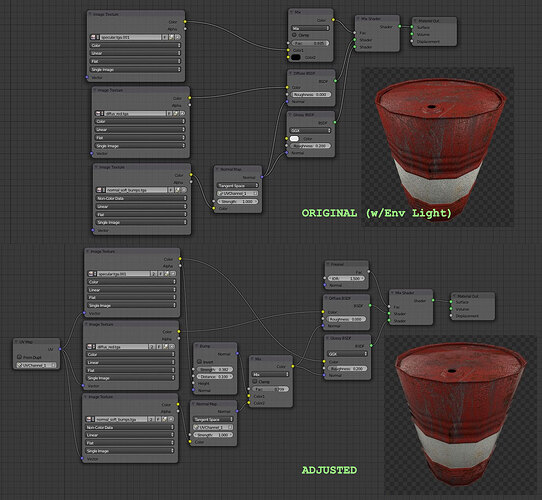Unlink image X in adjusted specular.tga.001 node

point(173,274)
